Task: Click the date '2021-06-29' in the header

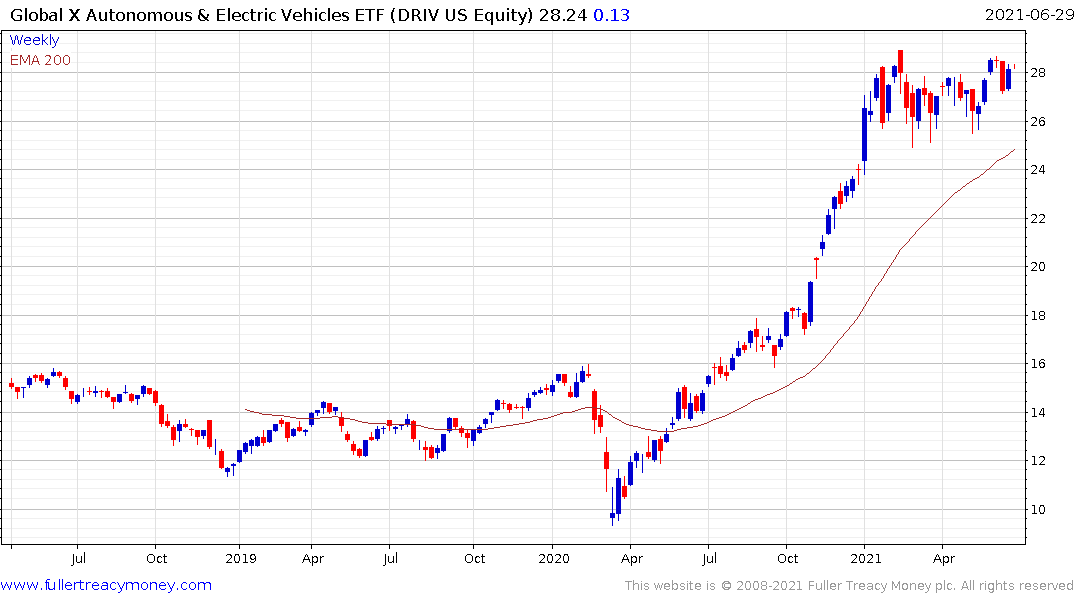Action: coord(1029,15)
